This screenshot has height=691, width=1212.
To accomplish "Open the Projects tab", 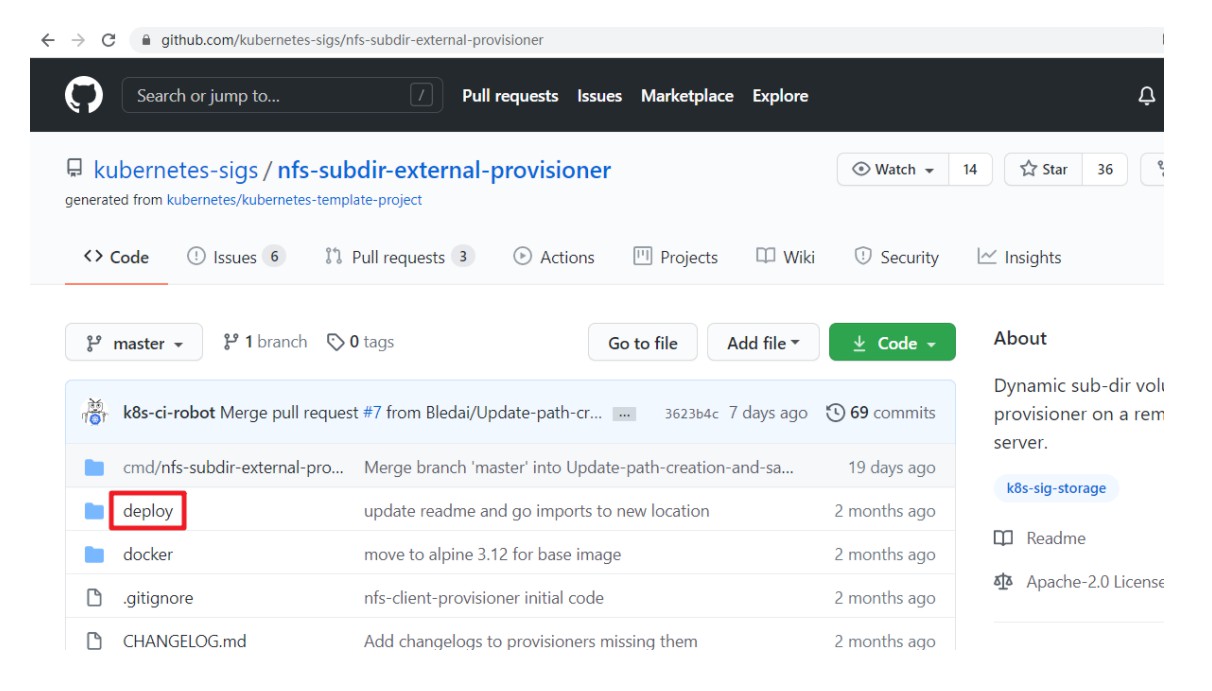I will 676,257.
